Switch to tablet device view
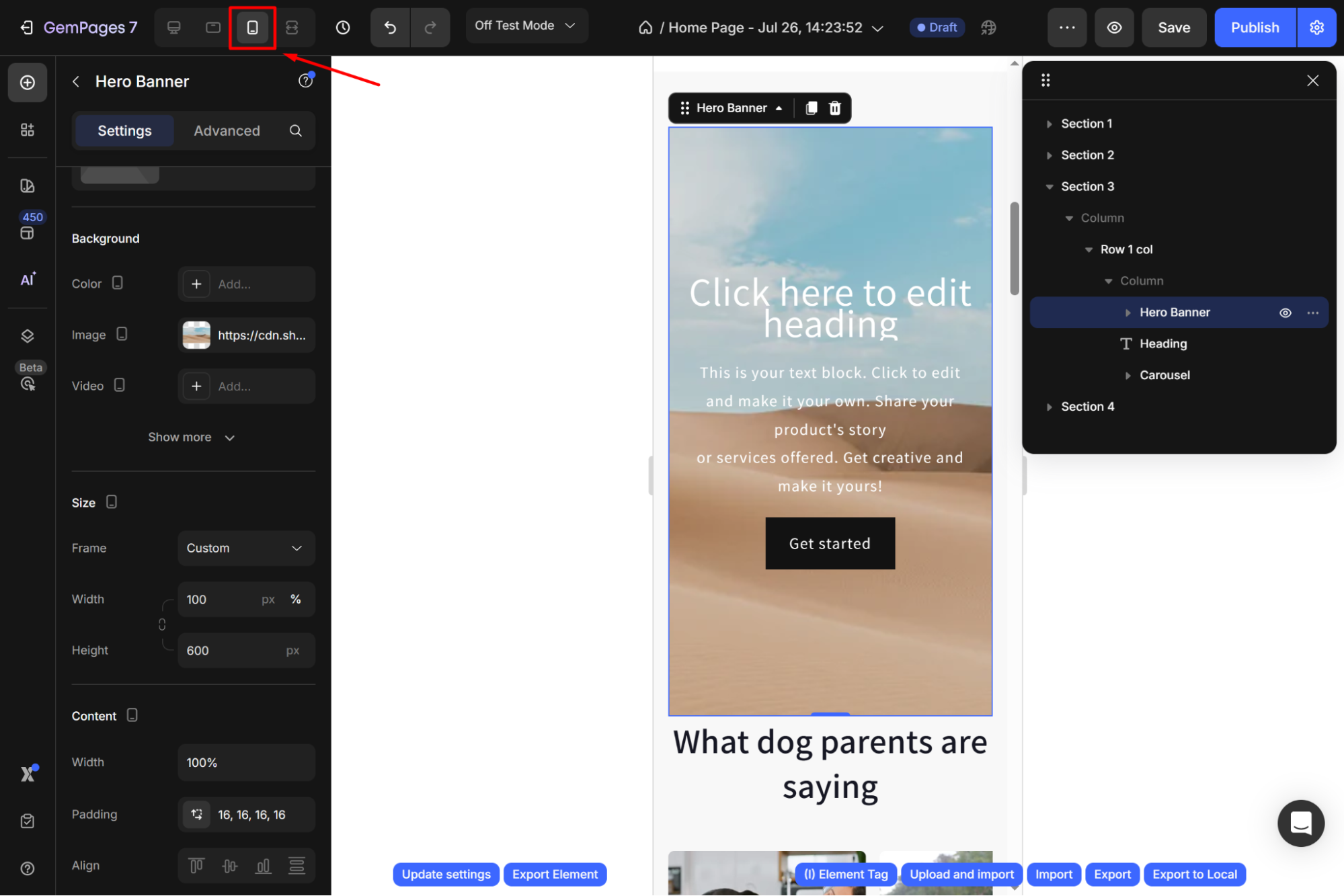The image size is (1344, 896). click(x=212, y=28)
